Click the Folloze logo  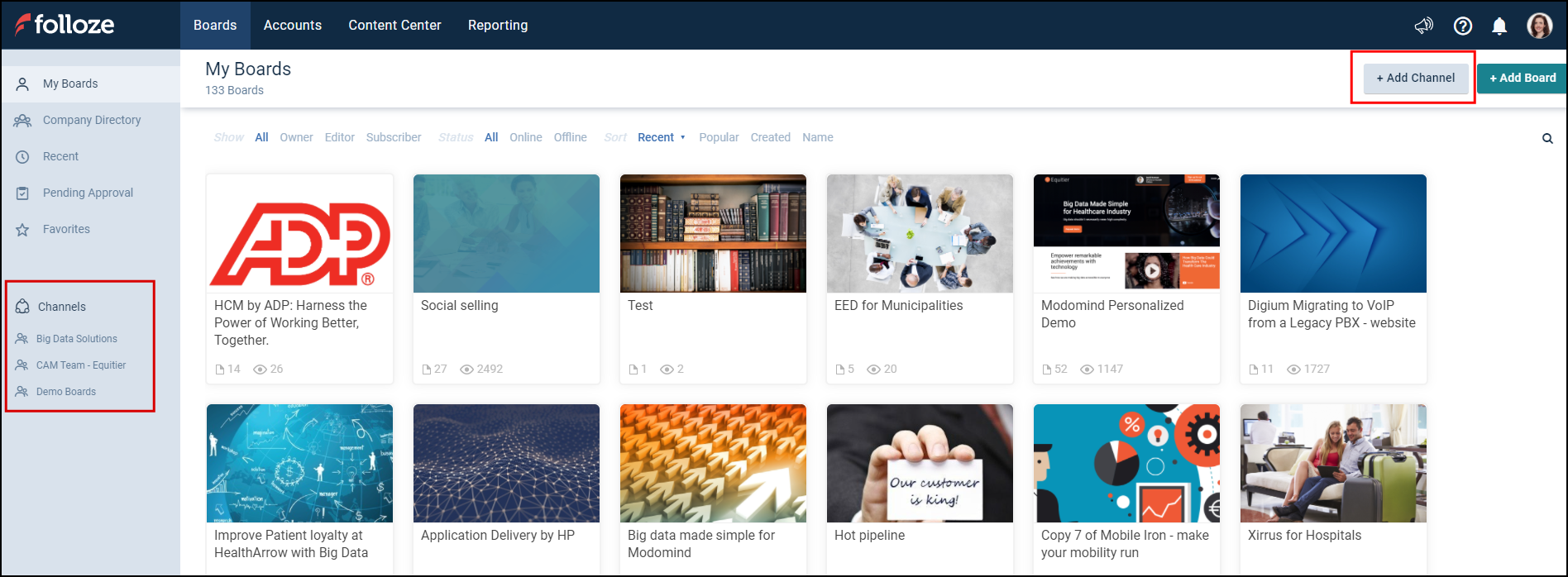pyautogui.click(x=65, y=25)
